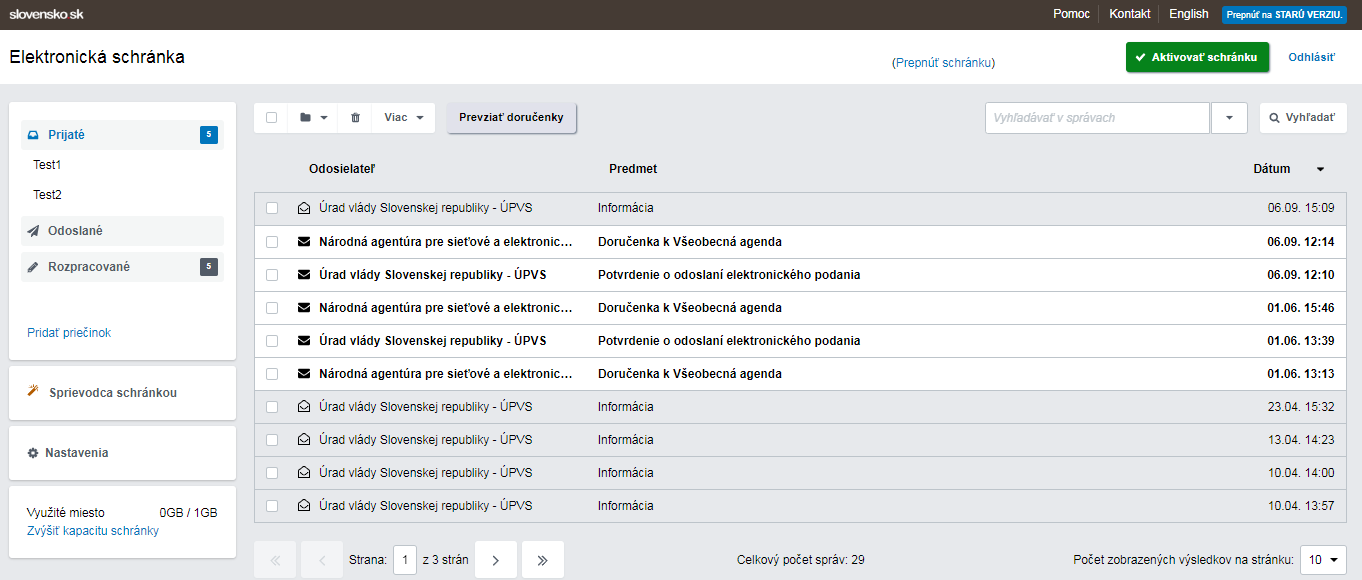The height and width of the screenshot is (580, 1362).
Task: Click Prepnúť na STARÚ VERZIU button
Action: (x=1285, y=15)
